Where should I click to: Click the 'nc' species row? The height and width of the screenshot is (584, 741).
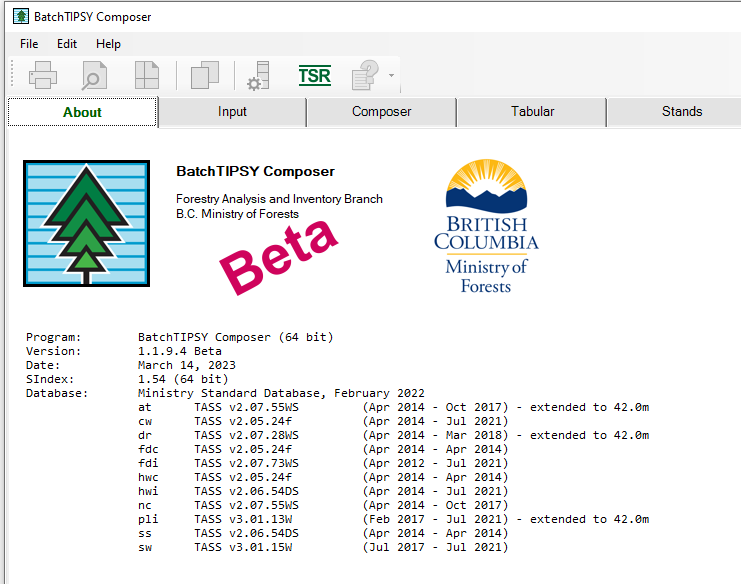click(323, 506)
